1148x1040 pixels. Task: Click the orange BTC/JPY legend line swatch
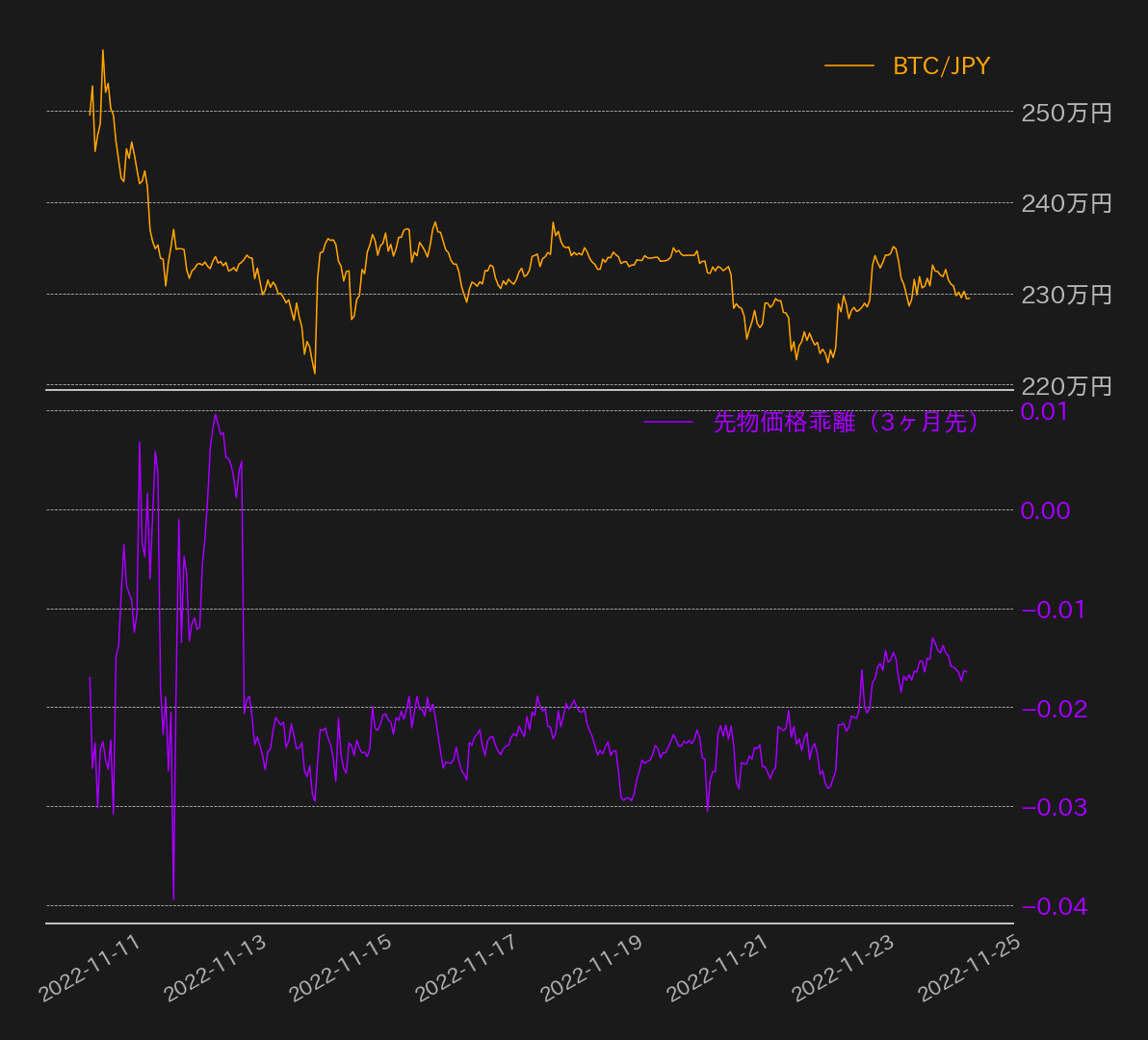tap(848, 65)
